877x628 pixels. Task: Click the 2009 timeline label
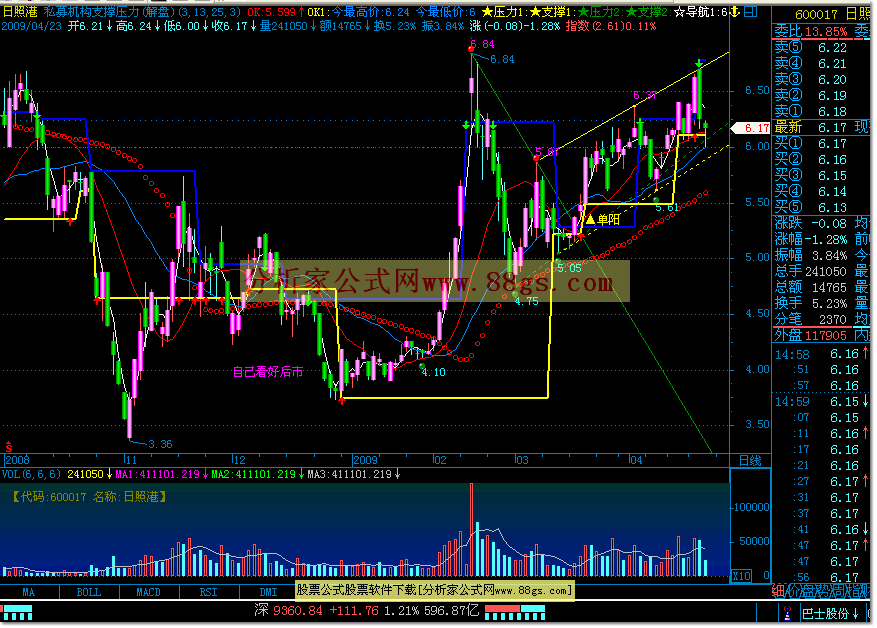366,460
